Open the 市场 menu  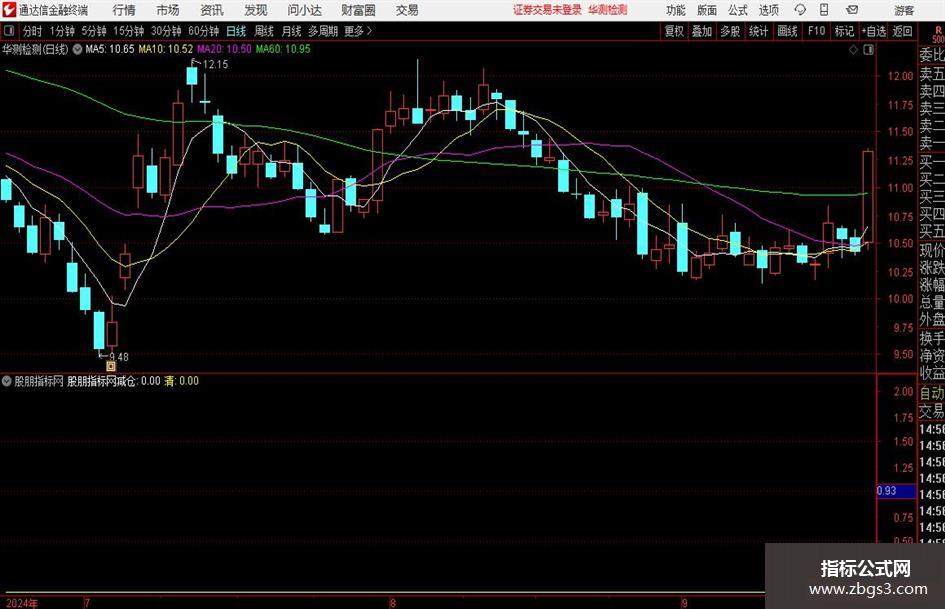pos(168,10)
